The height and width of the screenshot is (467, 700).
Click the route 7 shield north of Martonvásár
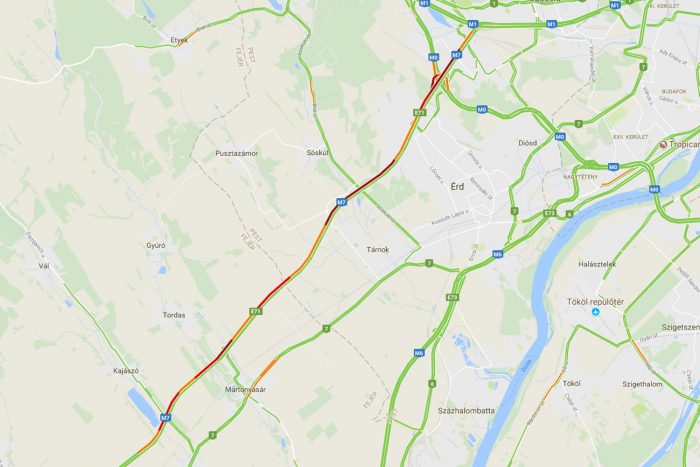pyautogui.click(x=327, y=329)
